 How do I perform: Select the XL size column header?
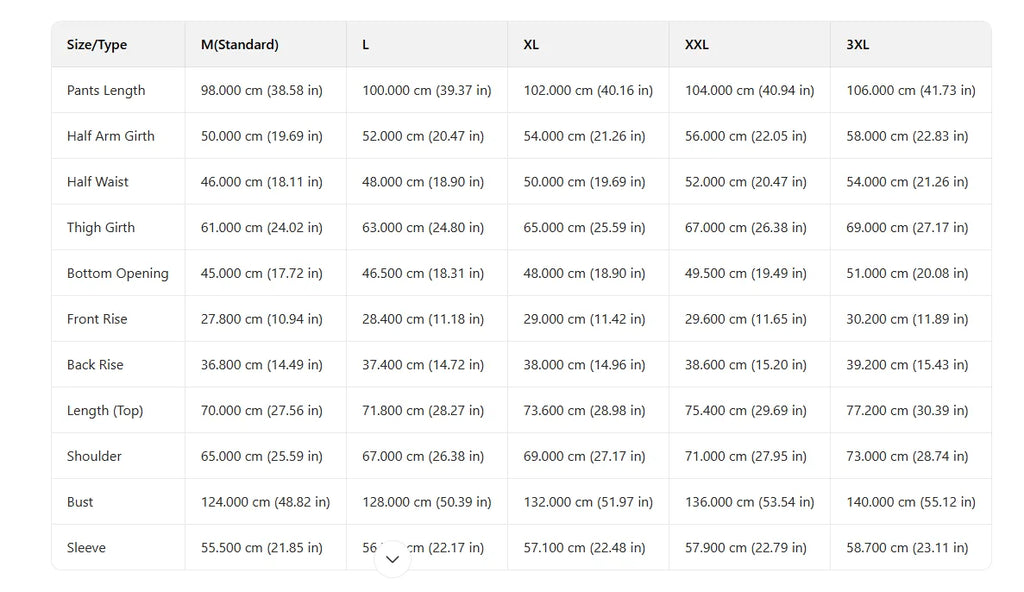tap(531, 44)
